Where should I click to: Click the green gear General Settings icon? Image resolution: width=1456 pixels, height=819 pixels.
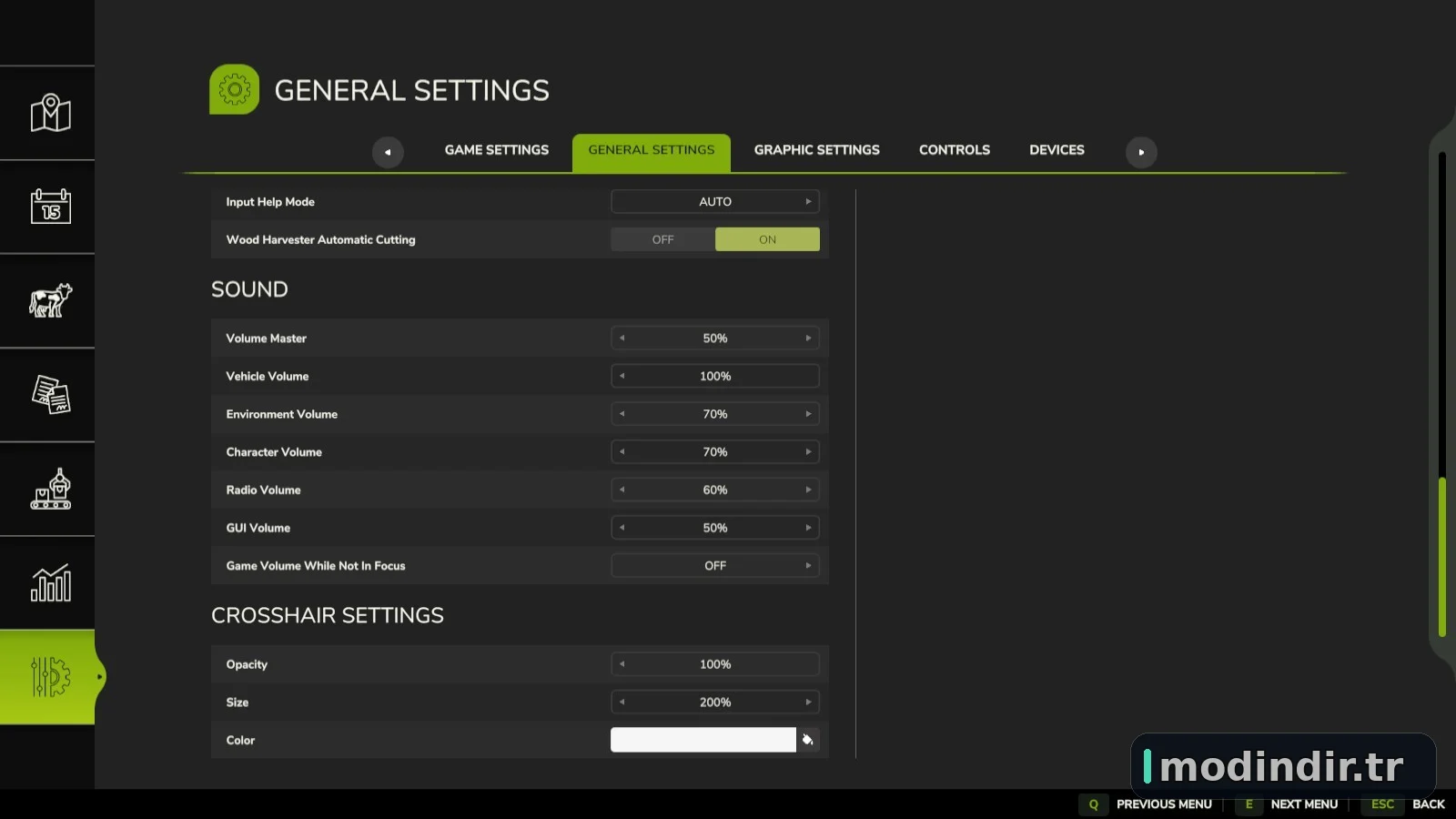(234, 89)
